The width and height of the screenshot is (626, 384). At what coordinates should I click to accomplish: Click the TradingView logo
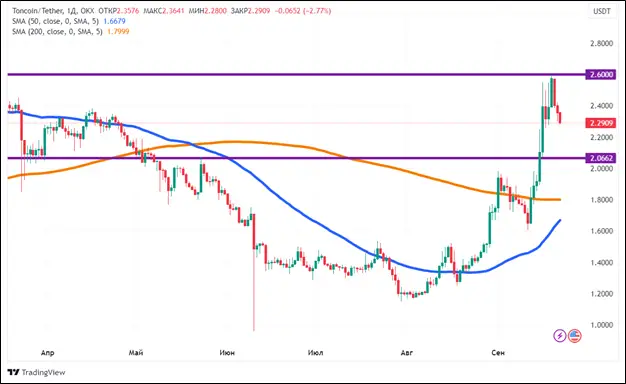(x=36, y=372)
